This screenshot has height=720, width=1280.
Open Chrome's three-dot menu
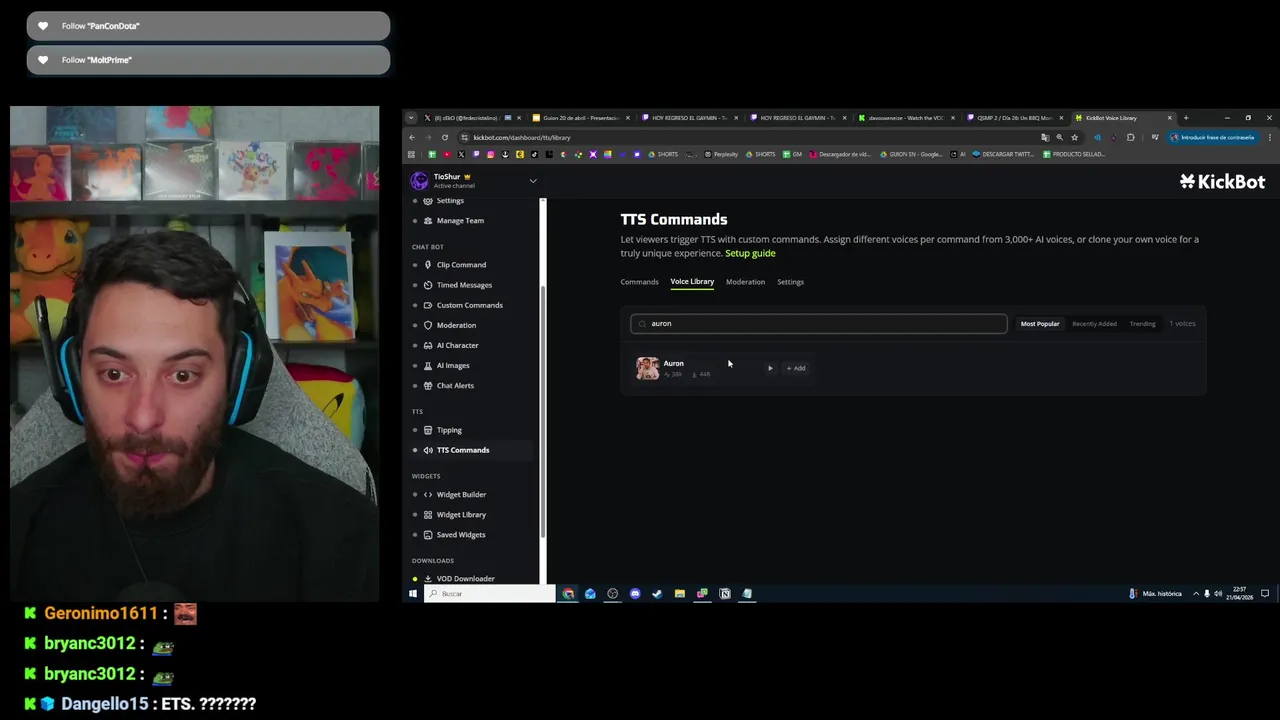pyautogui.click(x=1270, y=137)
